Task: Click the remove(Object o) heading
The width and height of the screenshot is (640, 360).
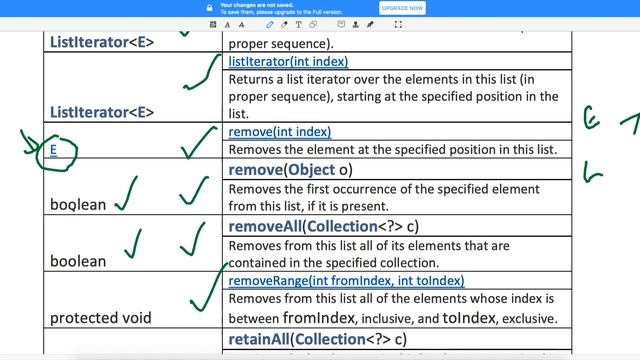Action: pyautogui.click(x=290, y=170)
